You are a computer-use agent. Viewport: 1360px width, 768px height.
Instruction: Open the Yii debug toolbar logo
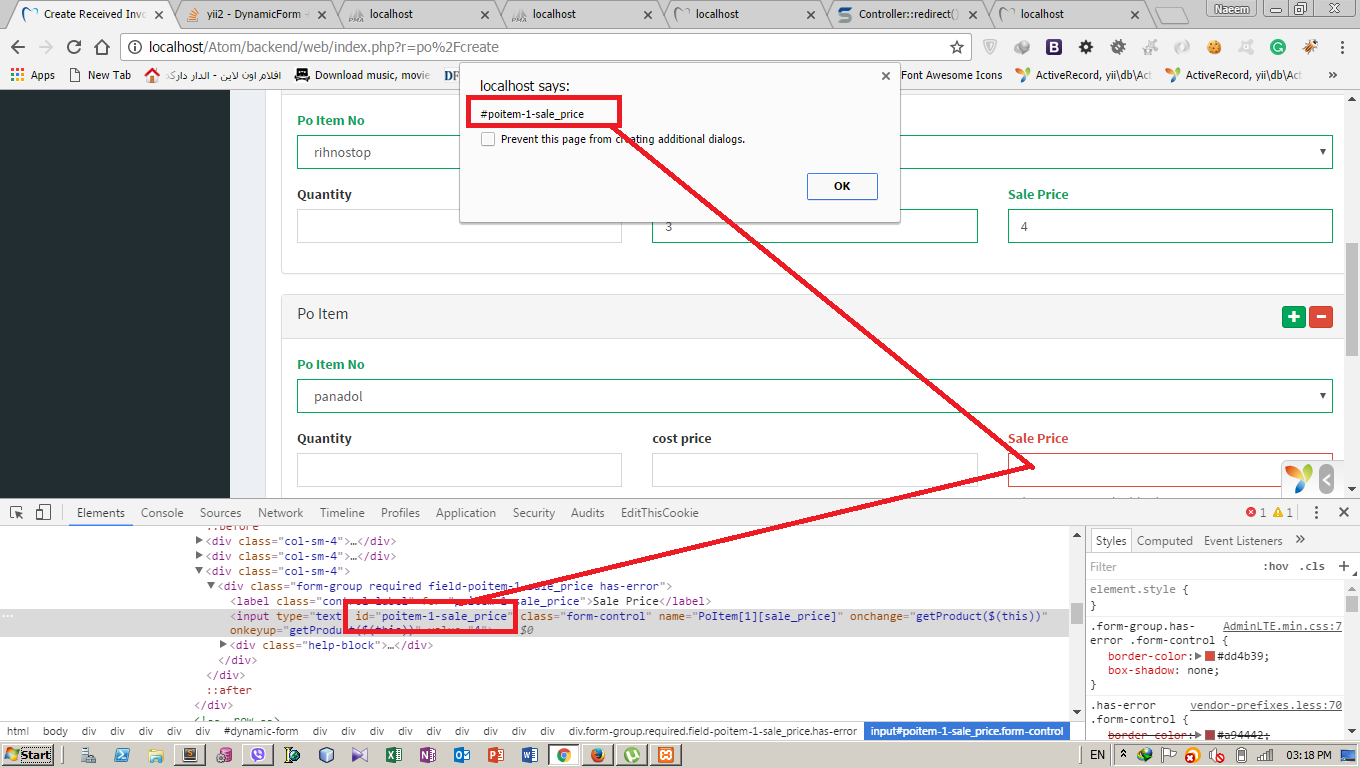coord(1299,479)
